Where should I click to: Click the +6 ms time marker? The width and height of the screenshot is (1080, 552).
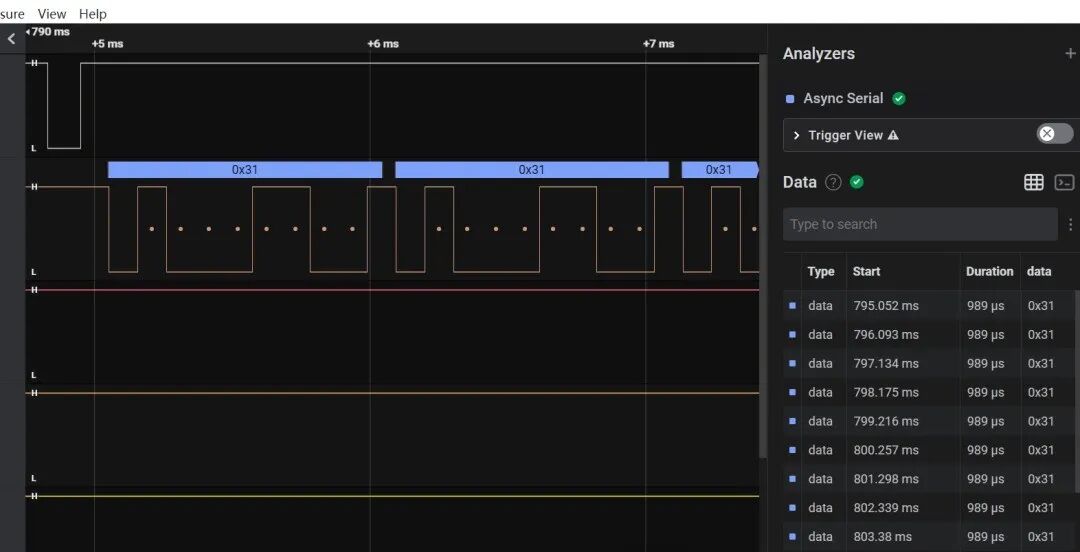[383, 43]
